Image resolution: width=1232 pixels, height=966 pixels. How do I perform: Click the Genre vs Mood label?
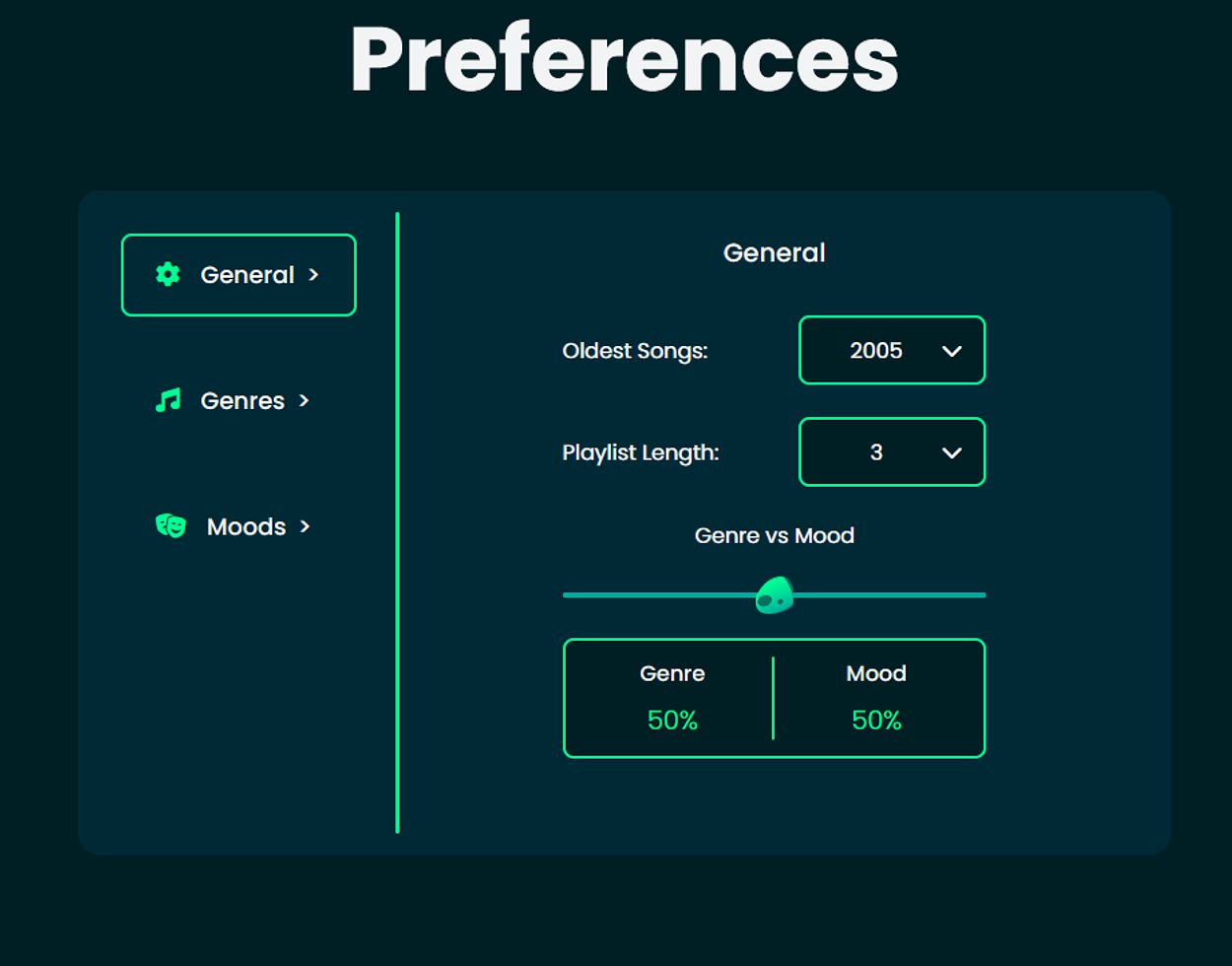pos(774,535)
